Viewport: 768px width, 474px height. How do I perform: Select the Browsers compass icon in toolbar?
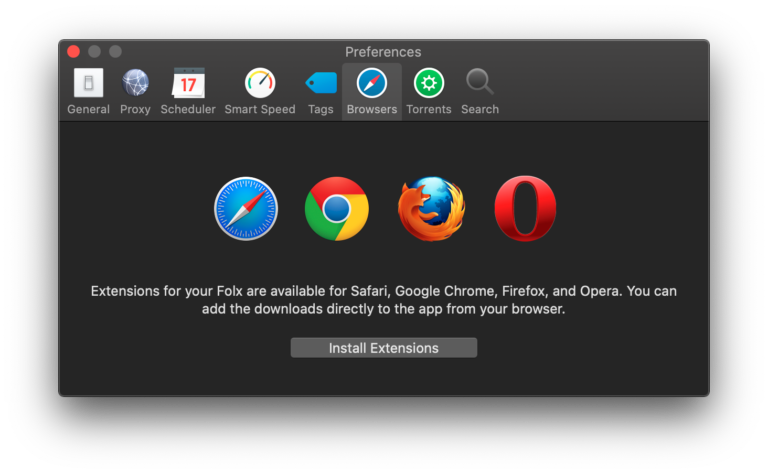(372, 83)
